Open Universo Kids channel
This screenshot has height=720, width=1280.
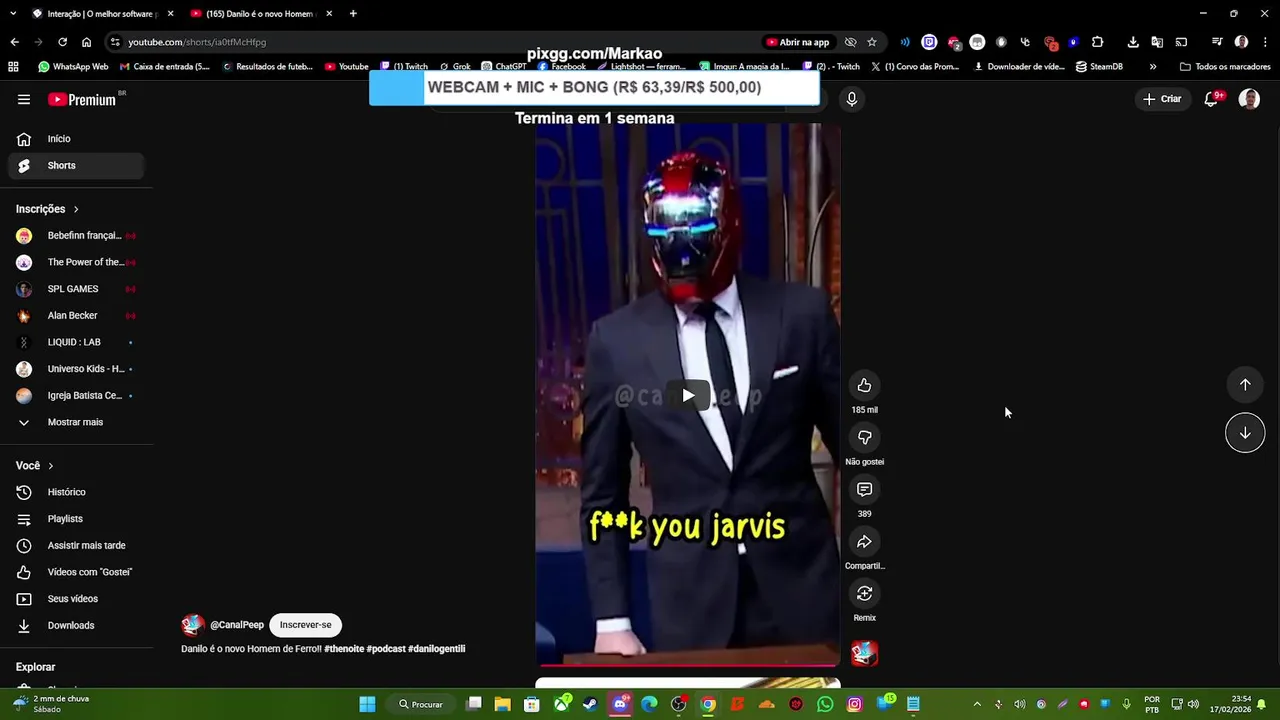tap(76, 369)
